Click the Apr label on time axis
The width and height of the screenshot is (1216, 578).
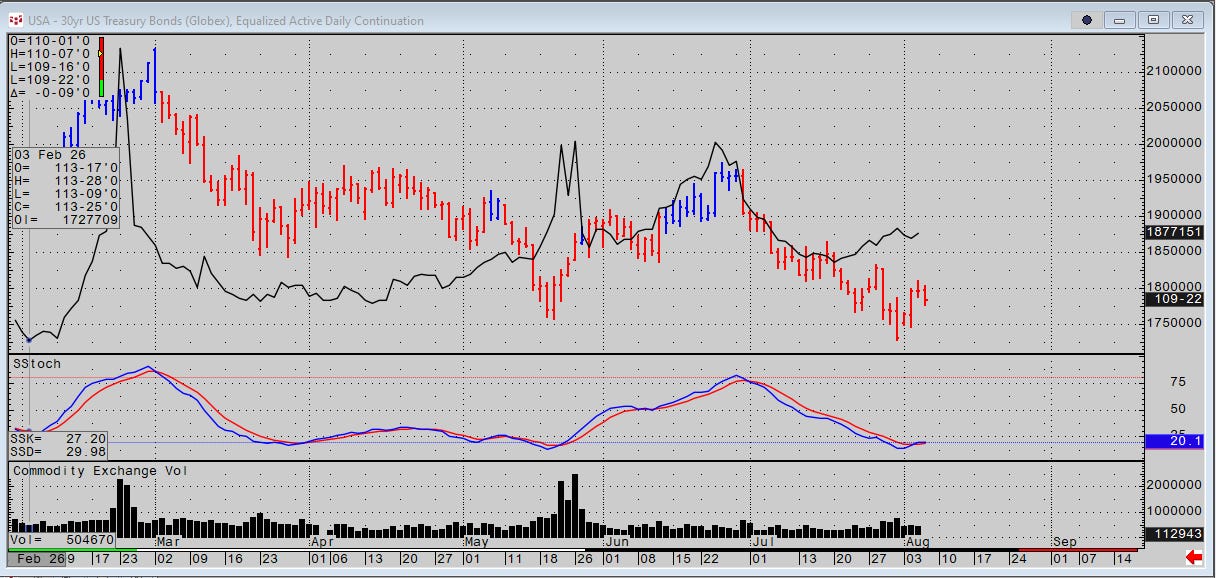[321, 541]
